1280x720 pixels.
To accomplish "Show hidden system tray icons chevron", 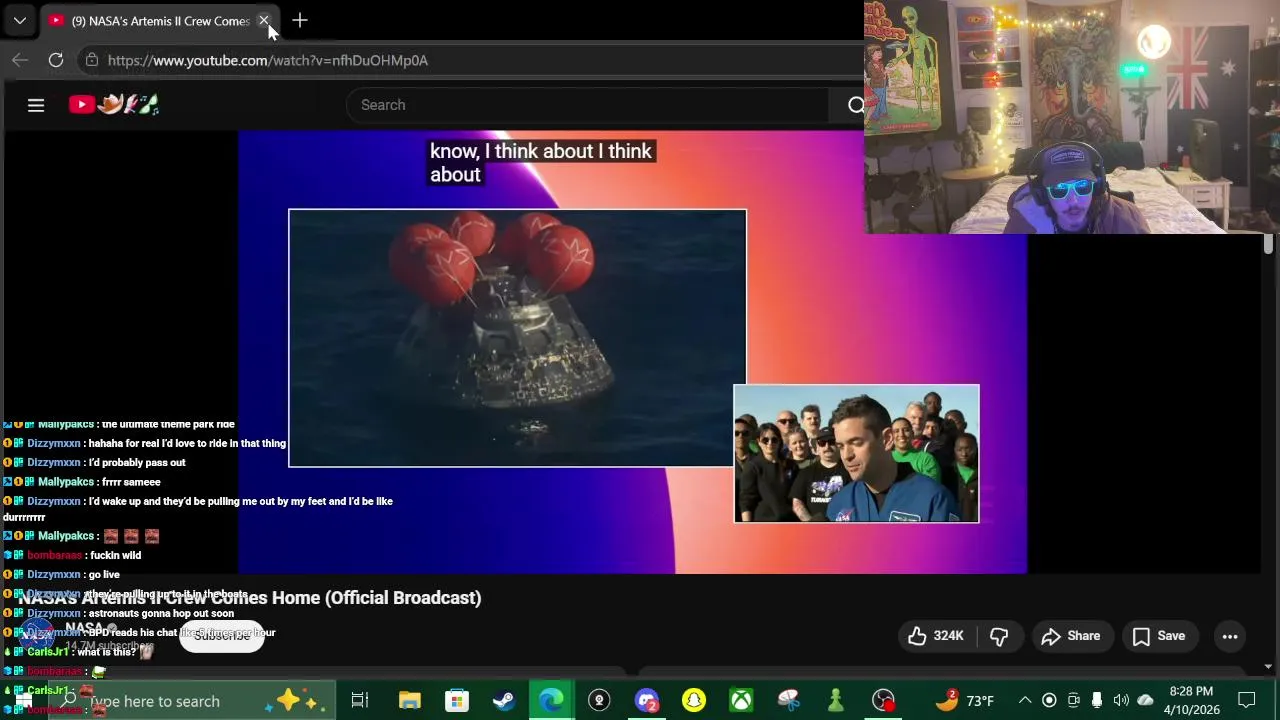I will click(x=1025, y=700).
